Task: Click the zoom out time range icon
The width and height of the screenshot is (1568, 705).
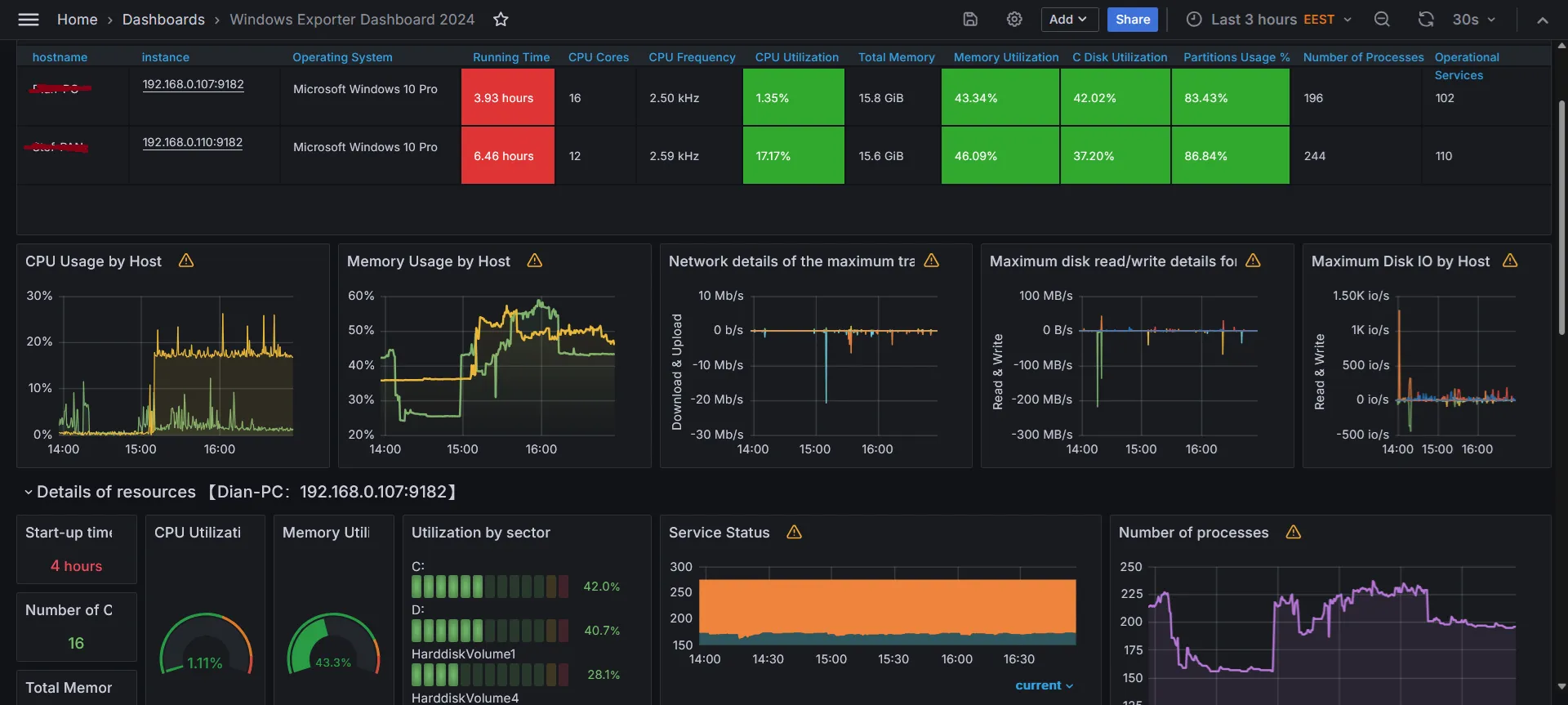Action: pyautogui.click(x=1382, y=20)
